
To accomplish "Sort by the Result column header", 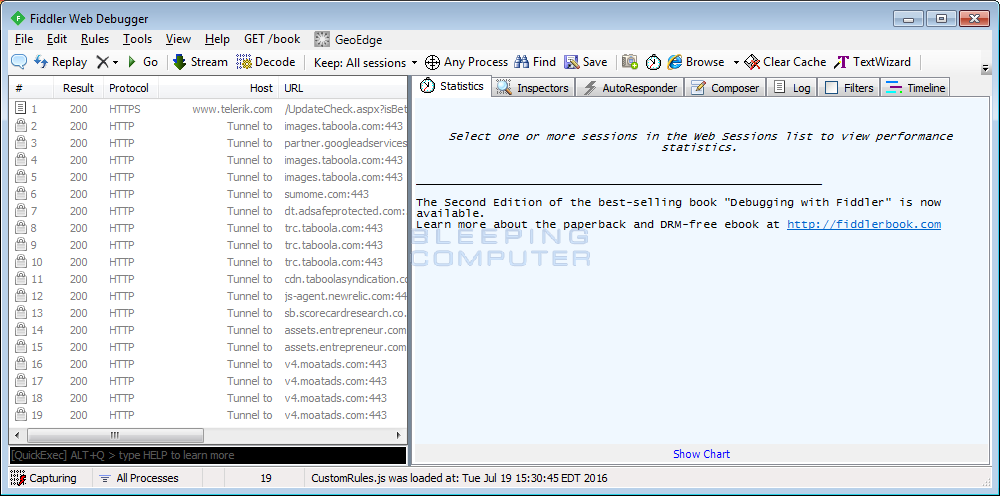I will tap(78, 88).
